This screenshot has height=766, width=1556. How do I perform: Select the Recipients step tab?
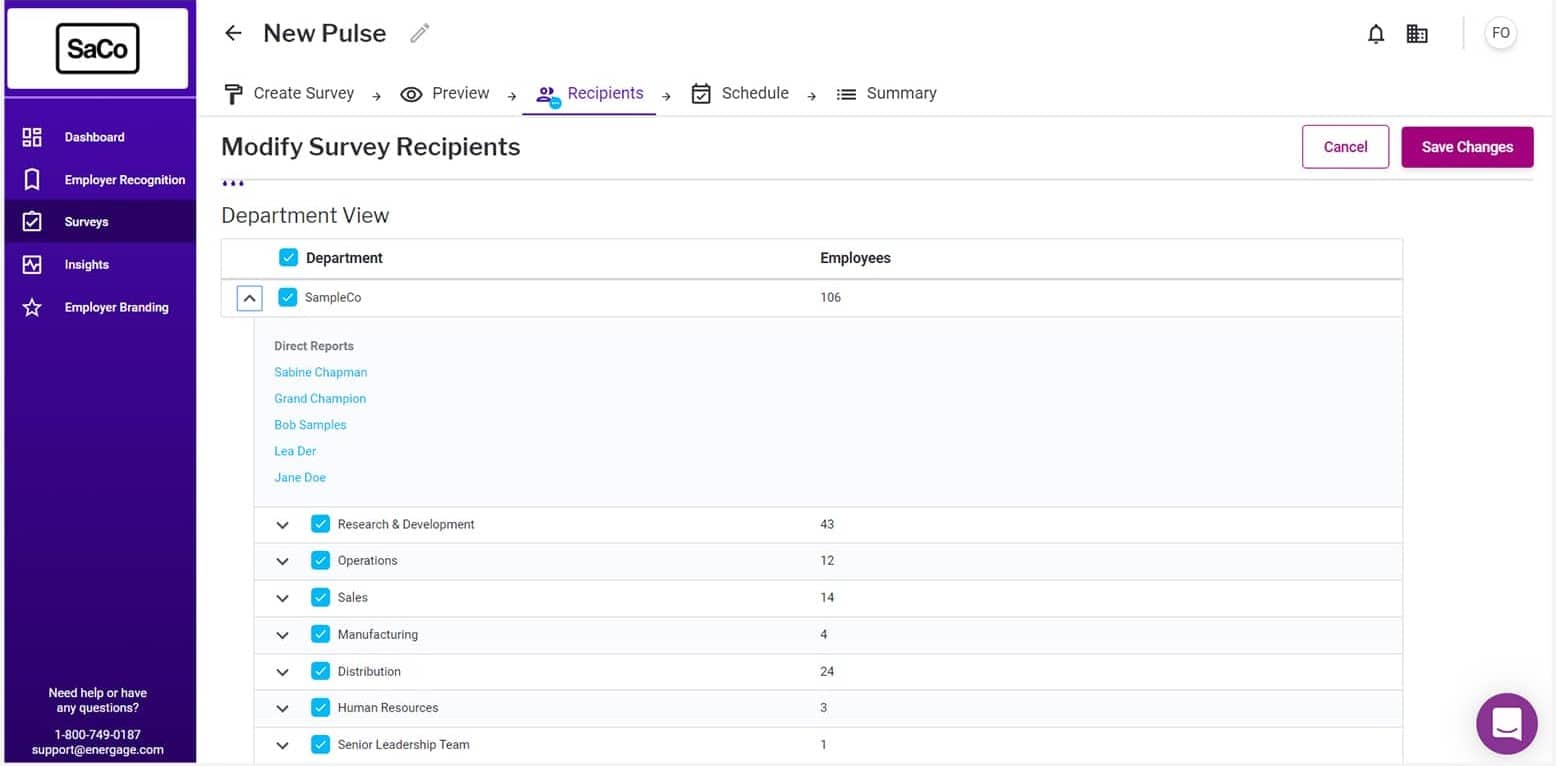tap(589, 95)
